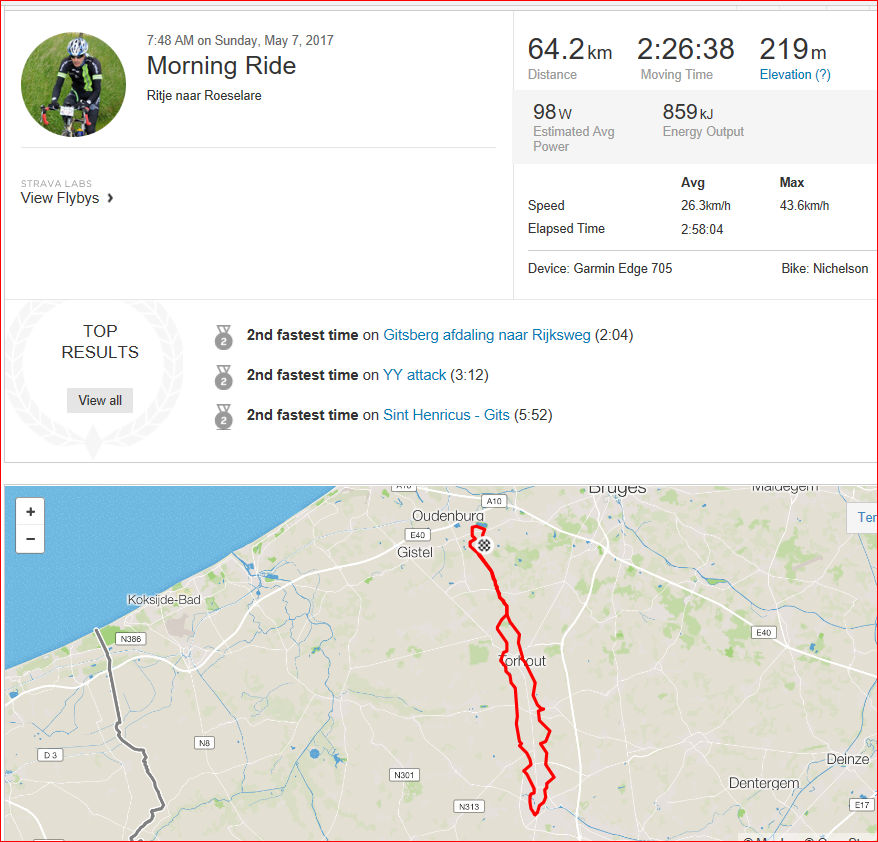This screenshot has width=878, height=842.
Task: Open Sint Henricus - Gits segment
Action: click(446, 415)
